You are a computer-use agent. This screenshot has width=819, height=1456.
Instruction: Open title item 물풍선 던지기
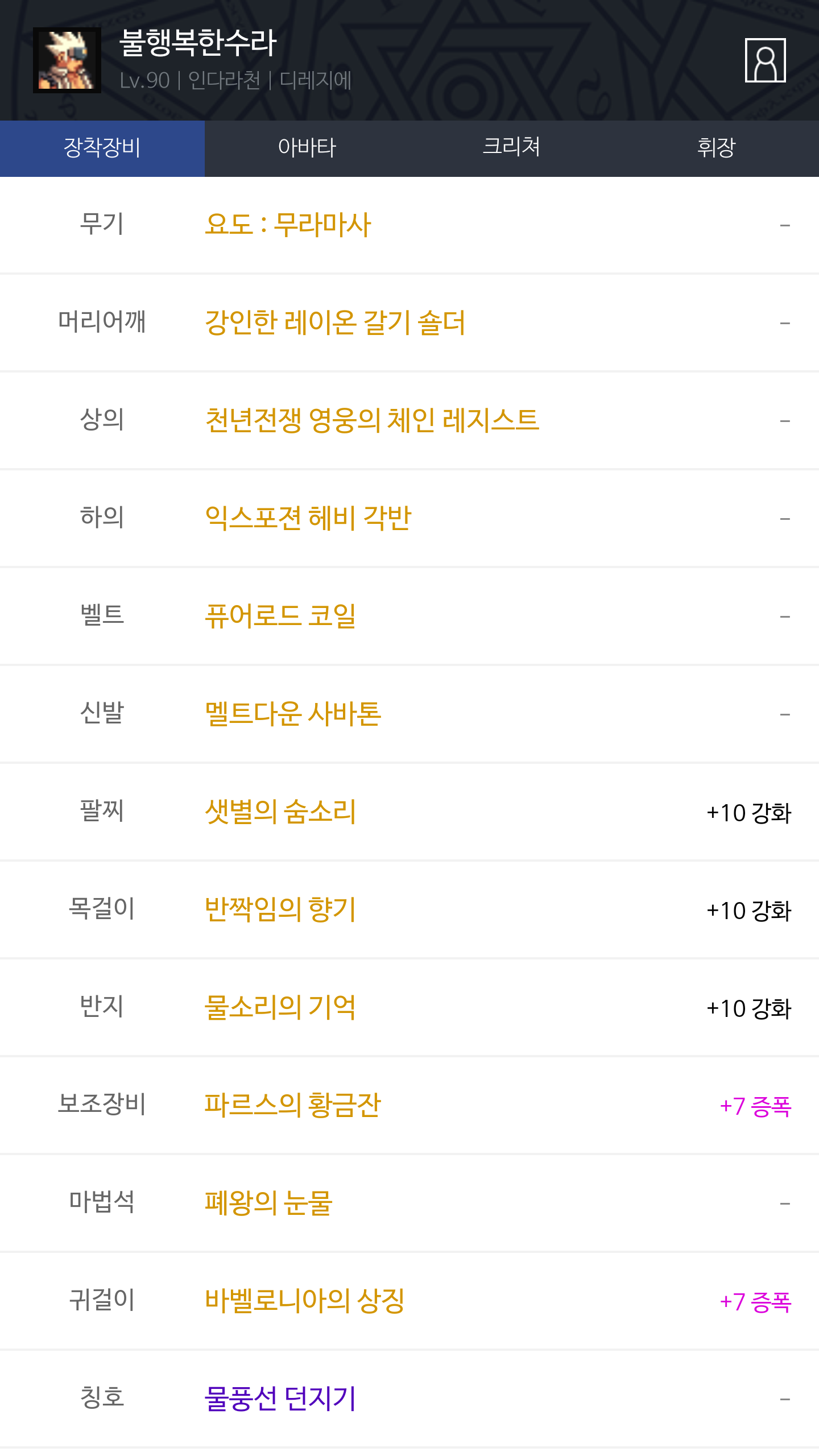(x=280, y=1399)
